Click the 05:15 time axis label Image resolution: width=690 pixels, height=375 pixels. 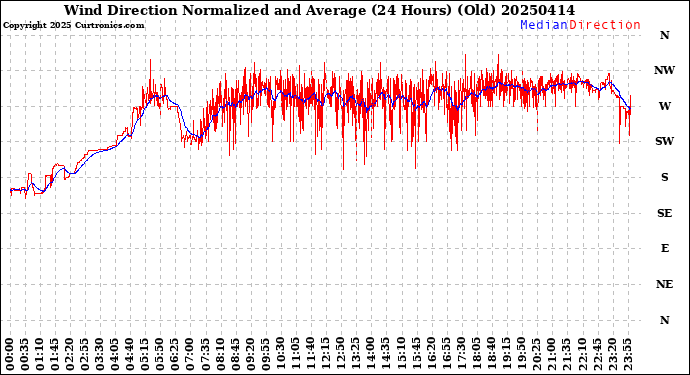pos(145,354)
